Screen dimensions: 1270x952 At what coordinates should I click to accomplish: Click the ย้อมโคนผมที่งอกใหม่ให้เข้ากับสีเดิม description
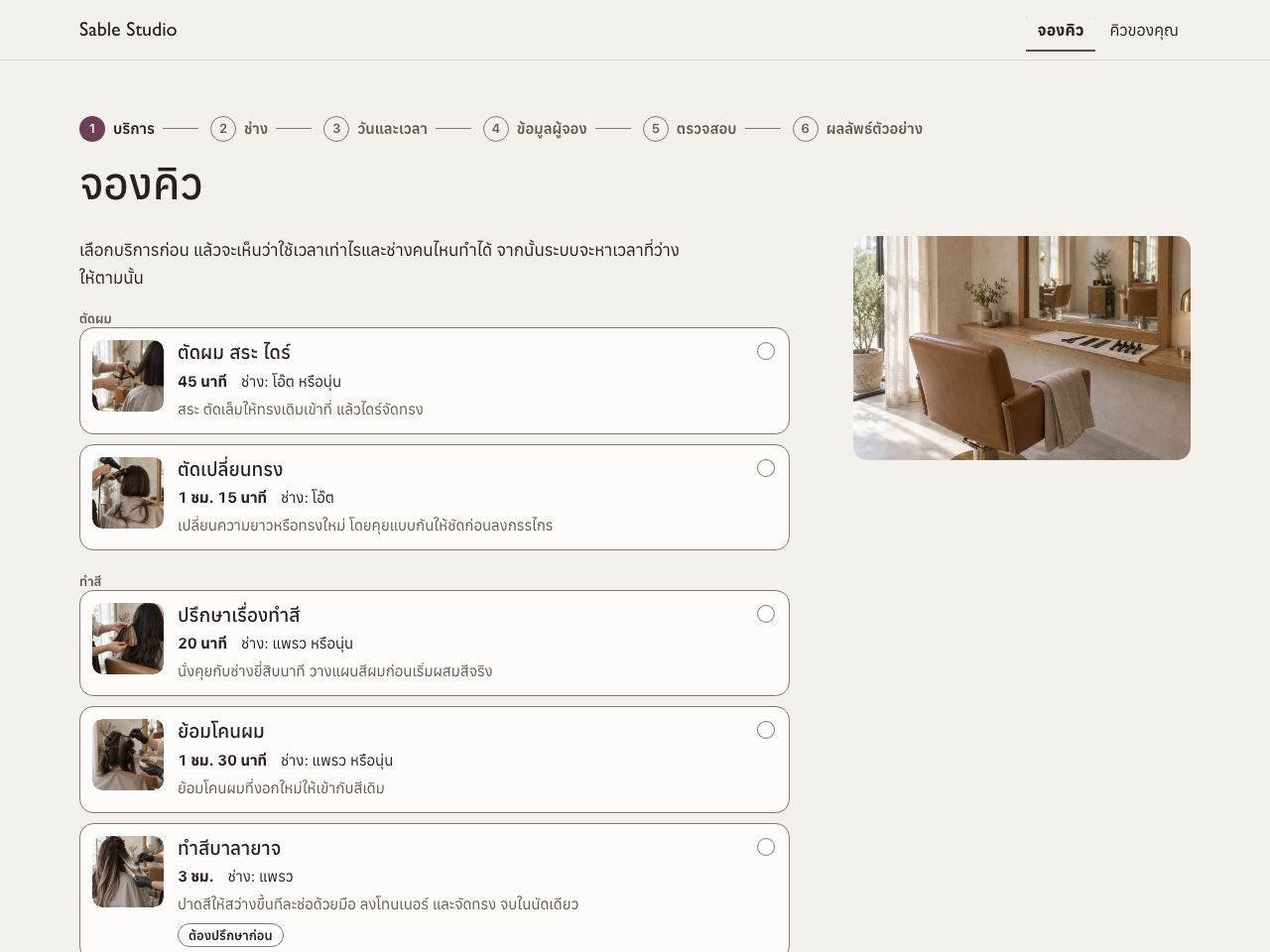coord(281,788)
